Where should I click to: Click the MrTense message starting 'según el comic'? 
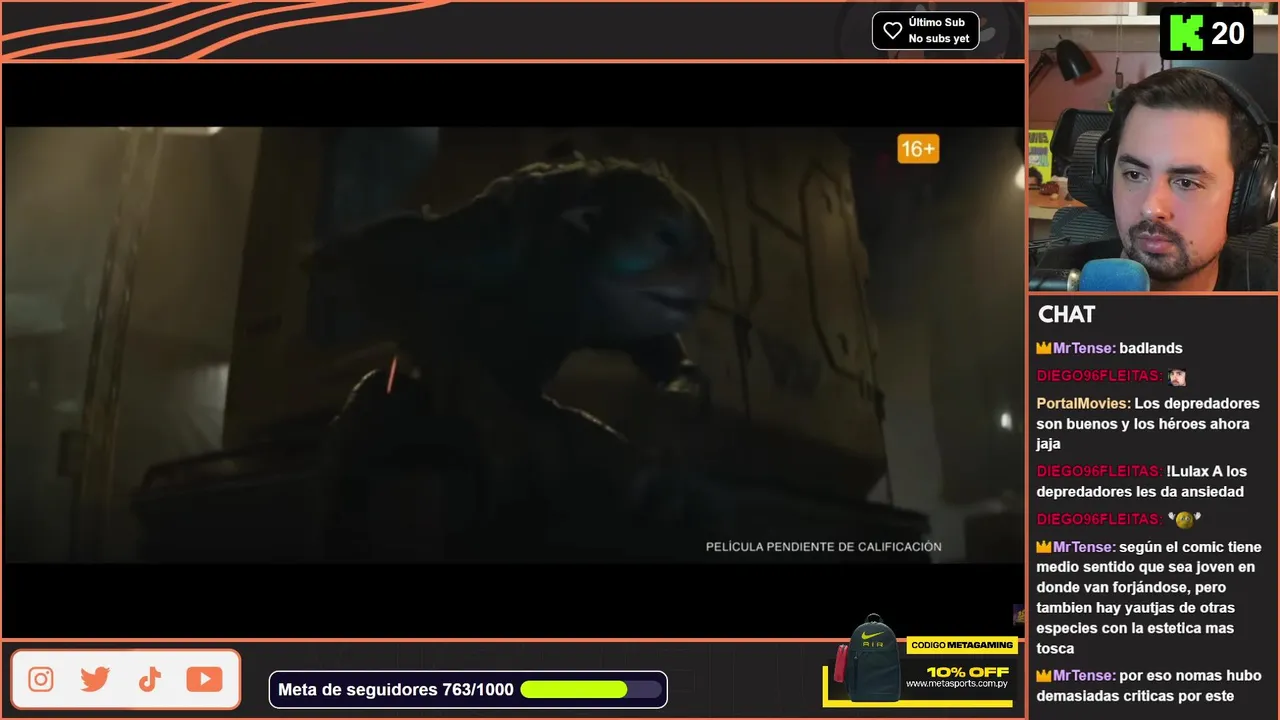point(1150,598)
